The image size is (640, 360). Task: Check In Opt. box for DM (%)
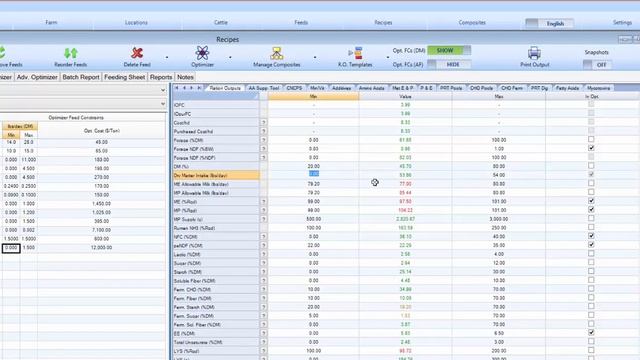591,166
